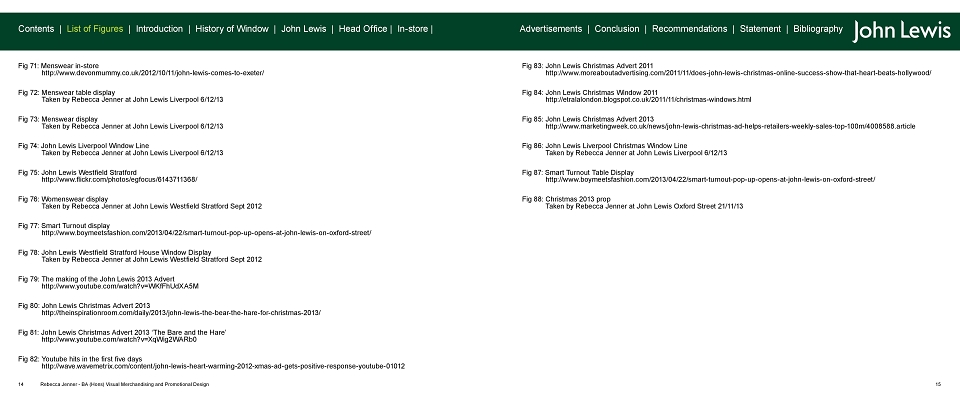The width and height of the screenshot is (960, 404).
Task: Open boymeetsfashion link under Fig 77
Action: point(206,233)
